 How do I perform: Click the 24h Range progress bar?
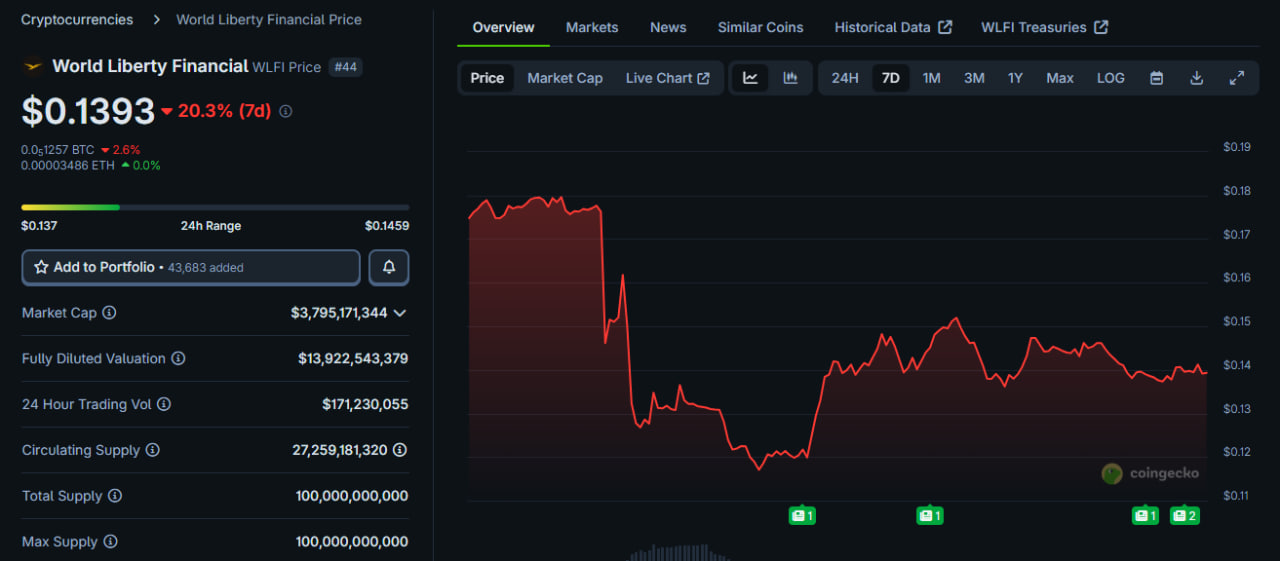pyautogui.click(x=215, y=207)
